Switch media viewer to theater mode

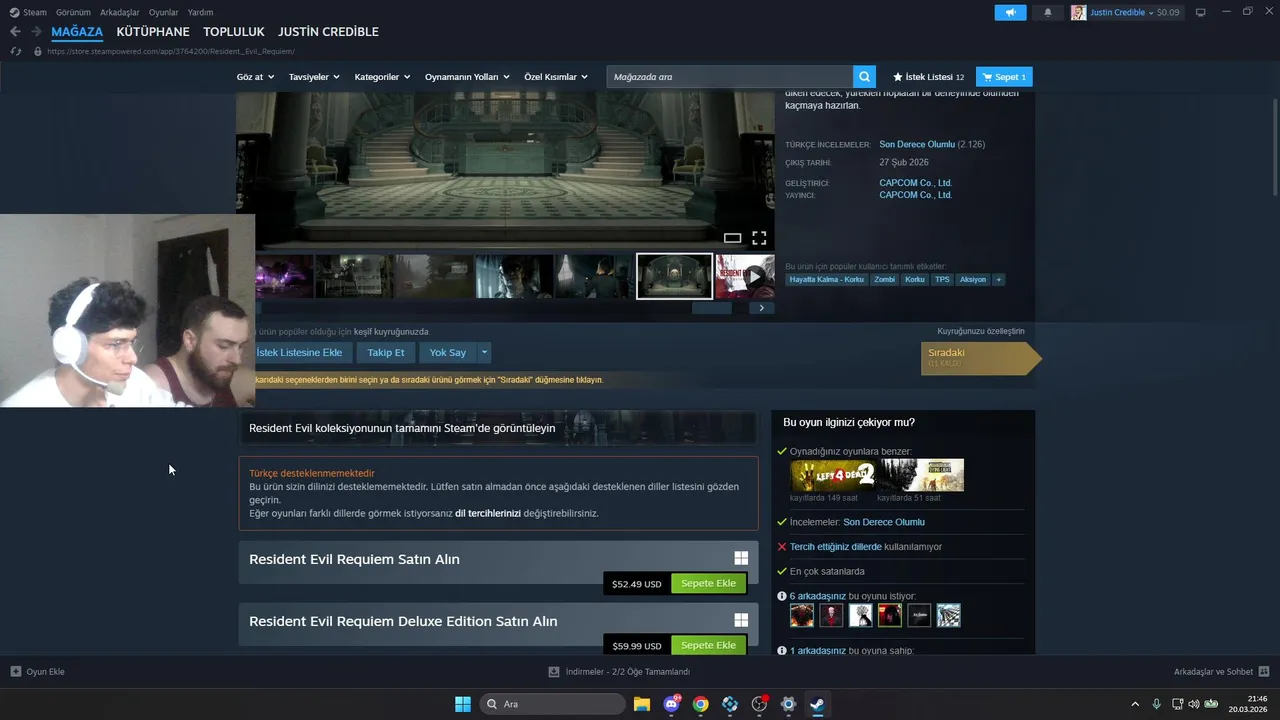(732, 238)
